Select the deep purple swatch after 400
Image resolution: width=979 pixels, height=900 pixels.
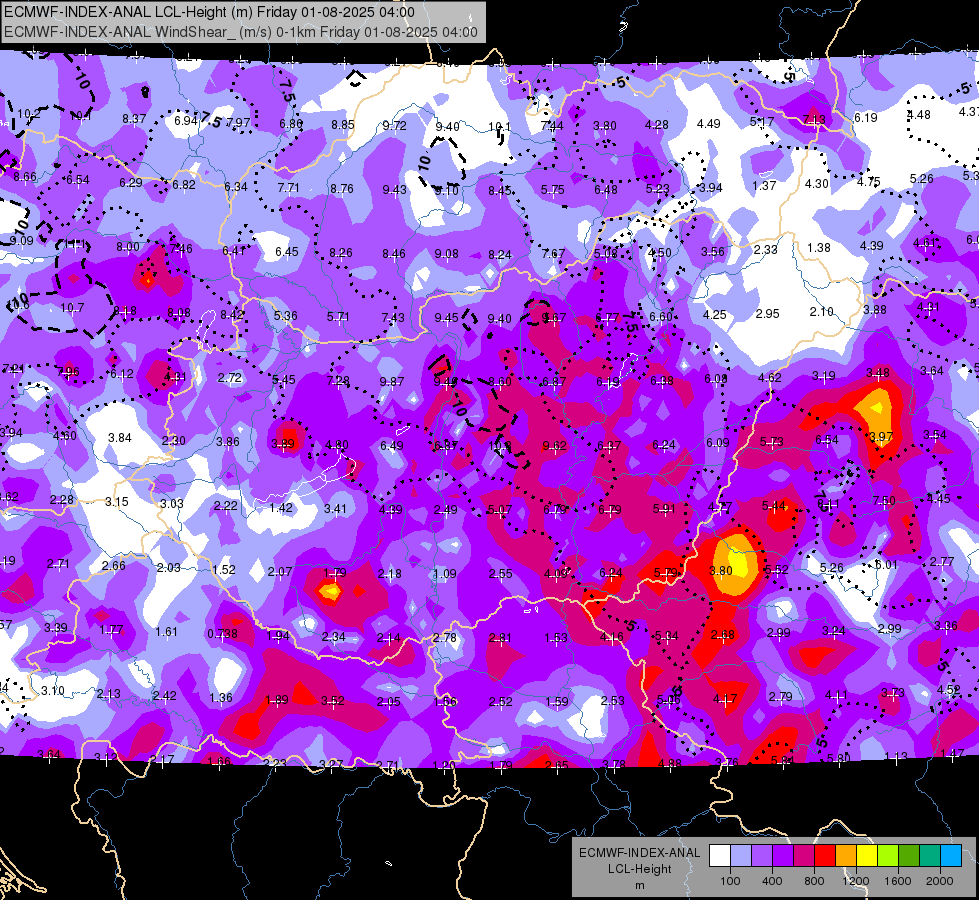click(x=783, y=856)
